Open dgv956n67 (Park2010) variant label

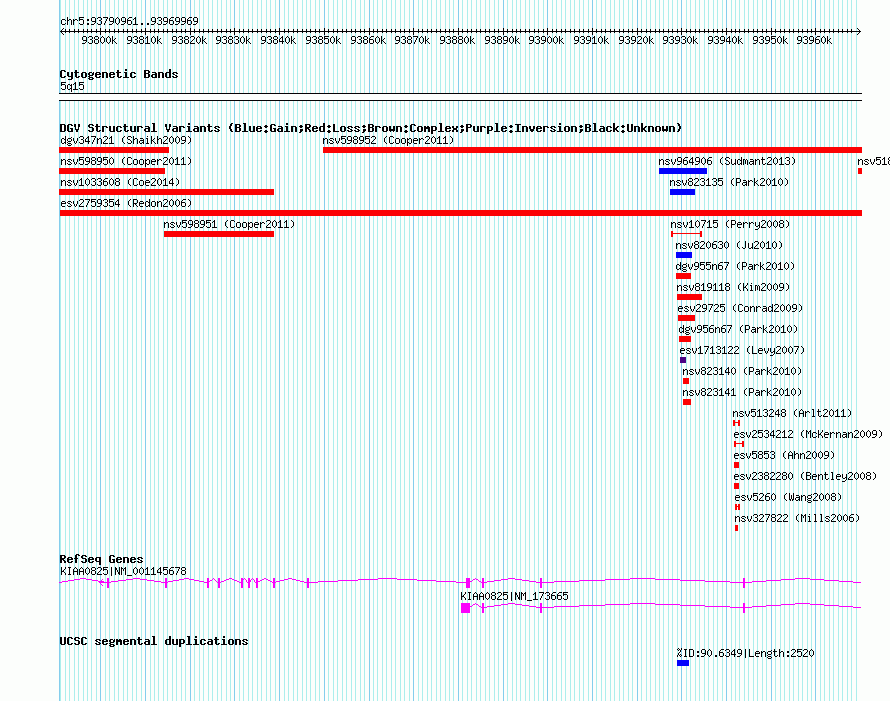click(x=738, y=329)
